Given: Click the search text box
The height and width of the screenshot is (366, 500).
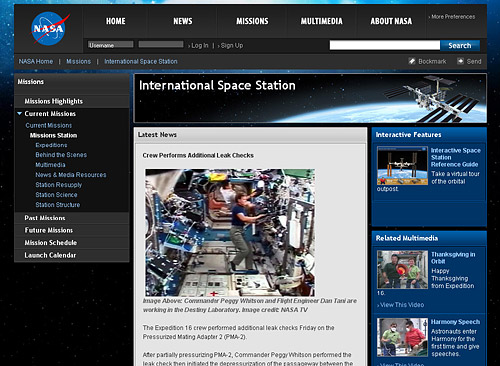Looking at the screenshot, I should click(385, 45).
